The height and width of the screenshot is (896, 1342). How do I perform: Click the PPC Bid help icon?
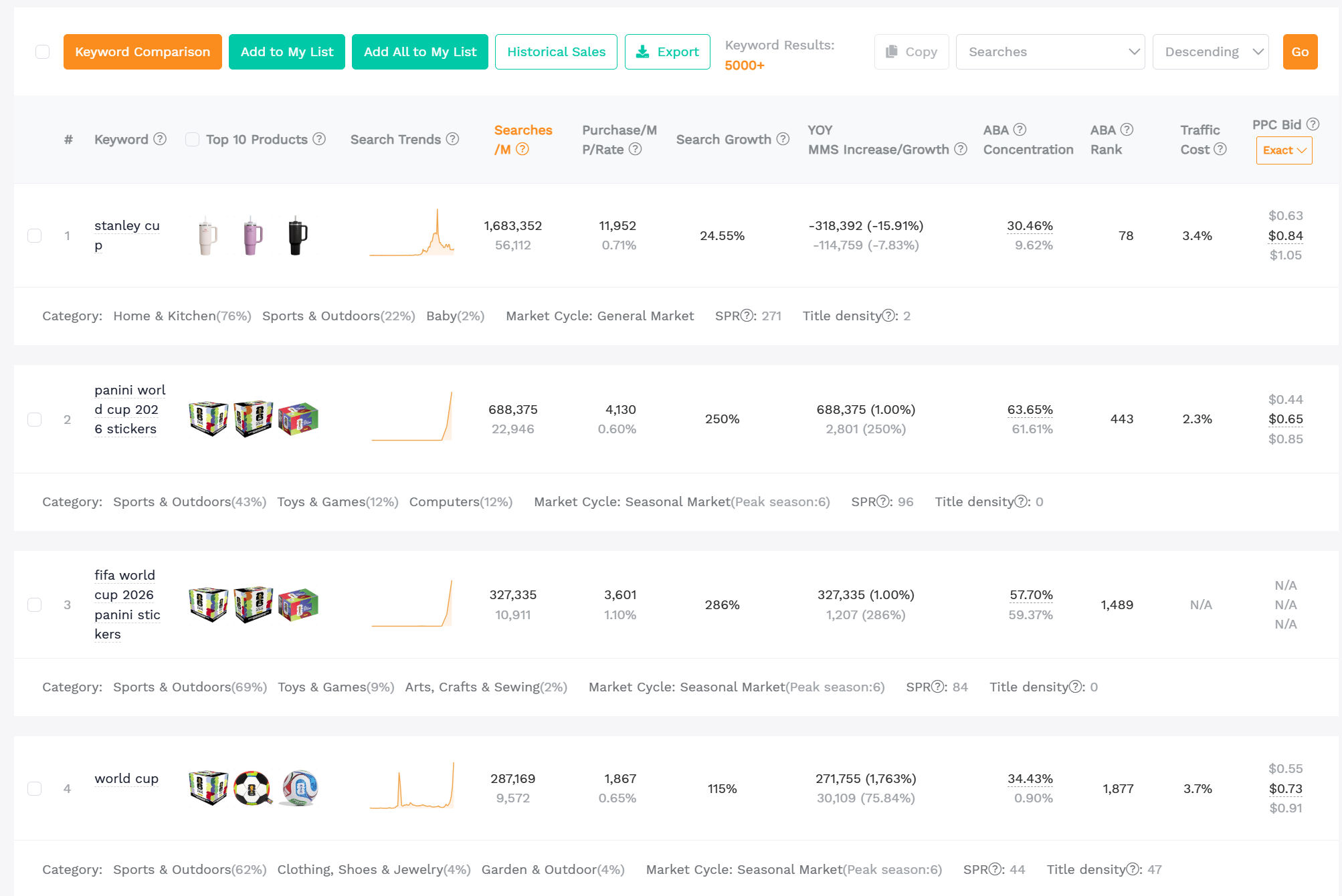[x=1313, y=124]
